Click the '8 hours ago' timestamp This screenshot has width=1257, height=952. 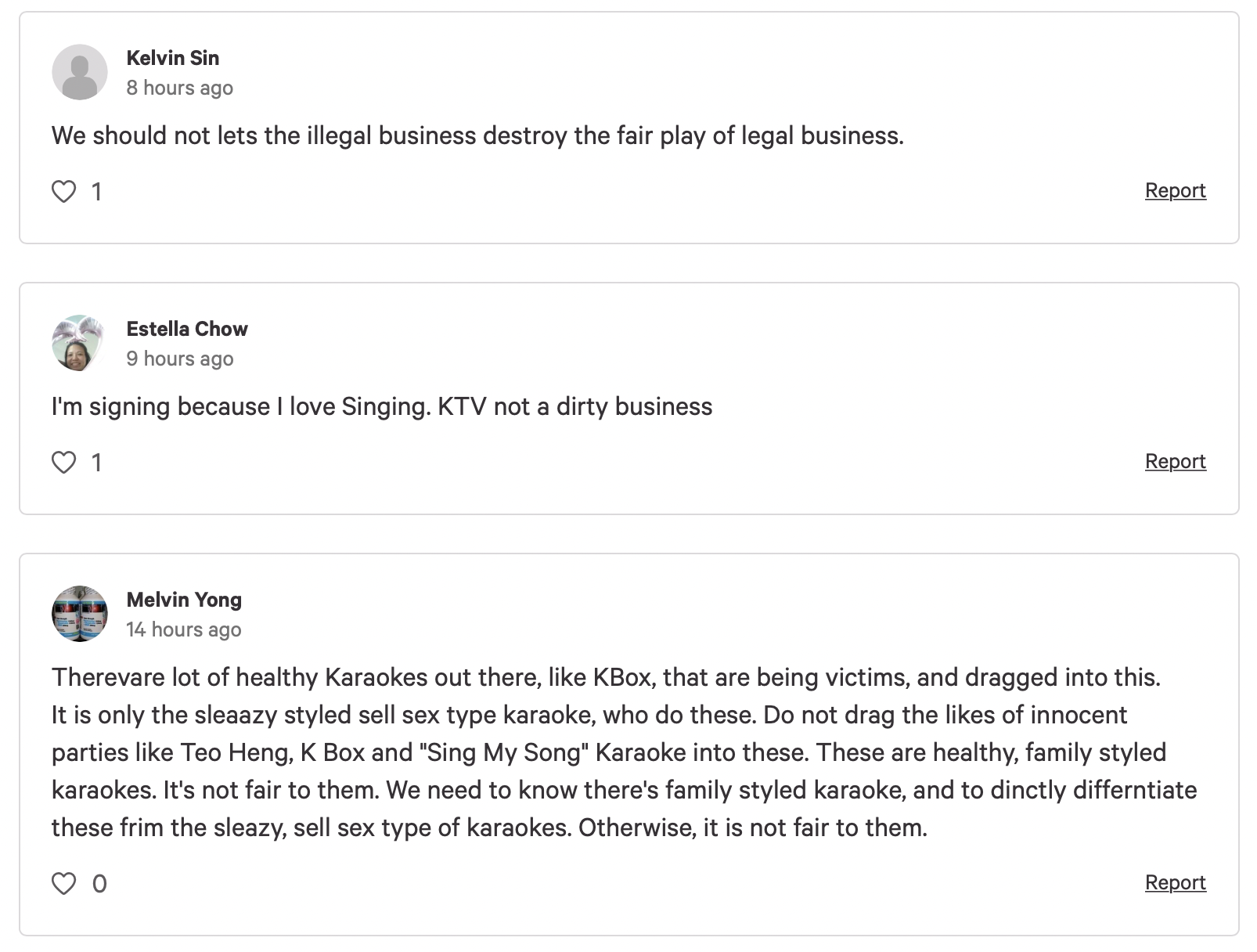[180, 88]
